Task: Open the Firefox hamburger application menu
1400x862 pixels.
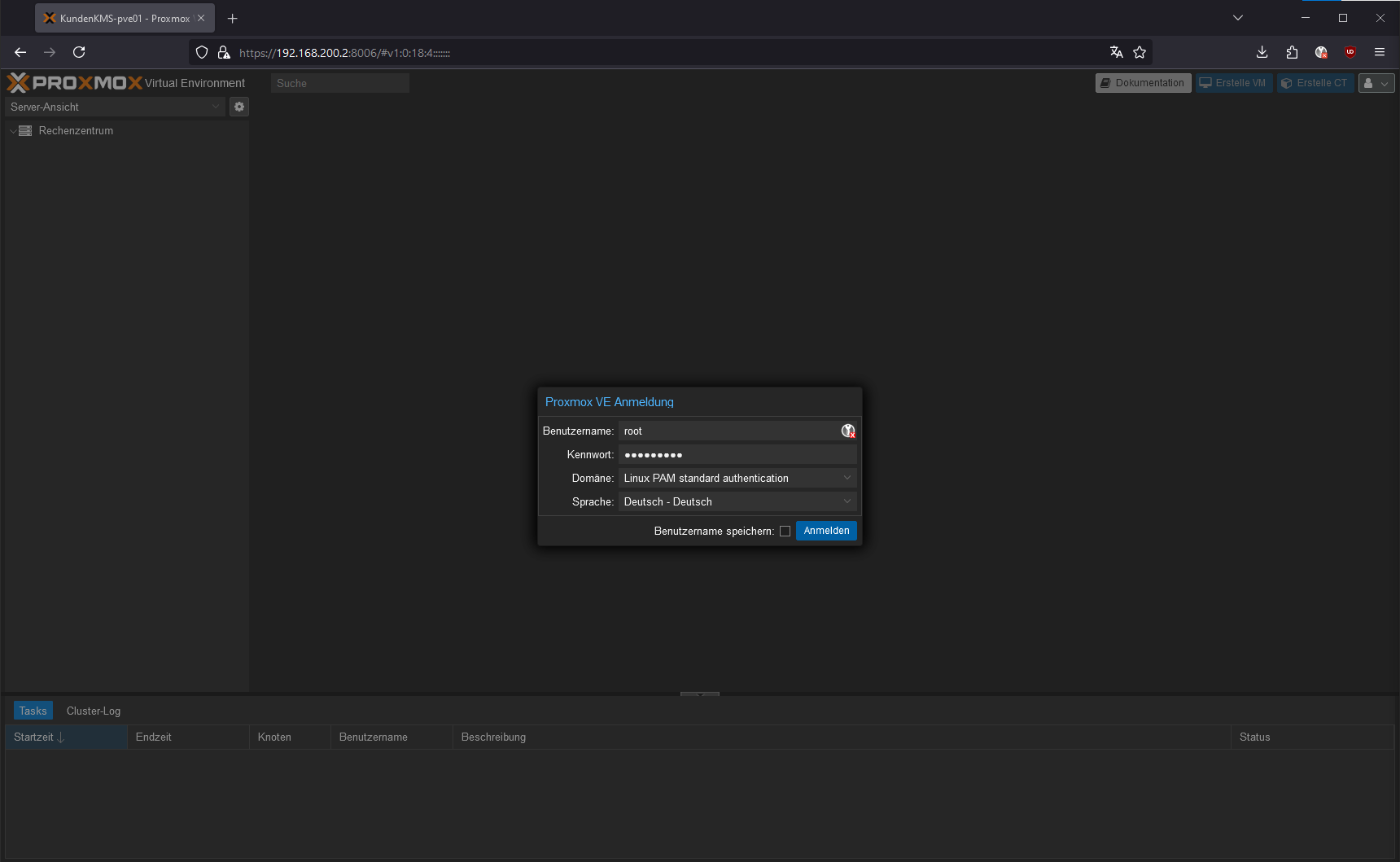Action: [1380, 52]
